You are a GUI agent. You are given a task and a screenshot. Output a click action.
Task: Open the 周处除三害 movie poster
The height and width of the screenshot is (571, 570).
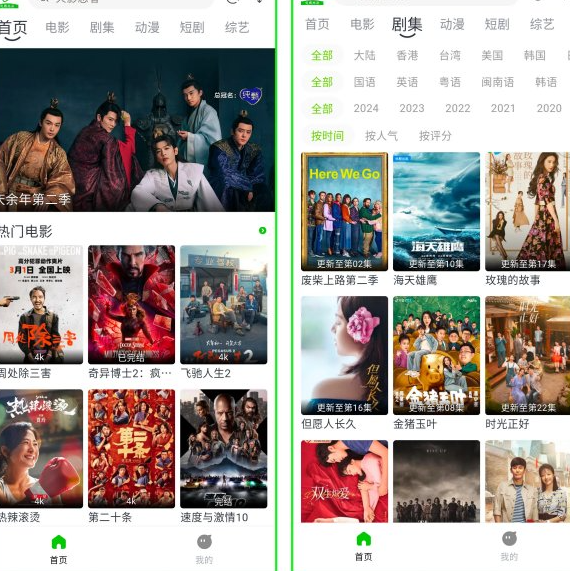coord(41,304)
